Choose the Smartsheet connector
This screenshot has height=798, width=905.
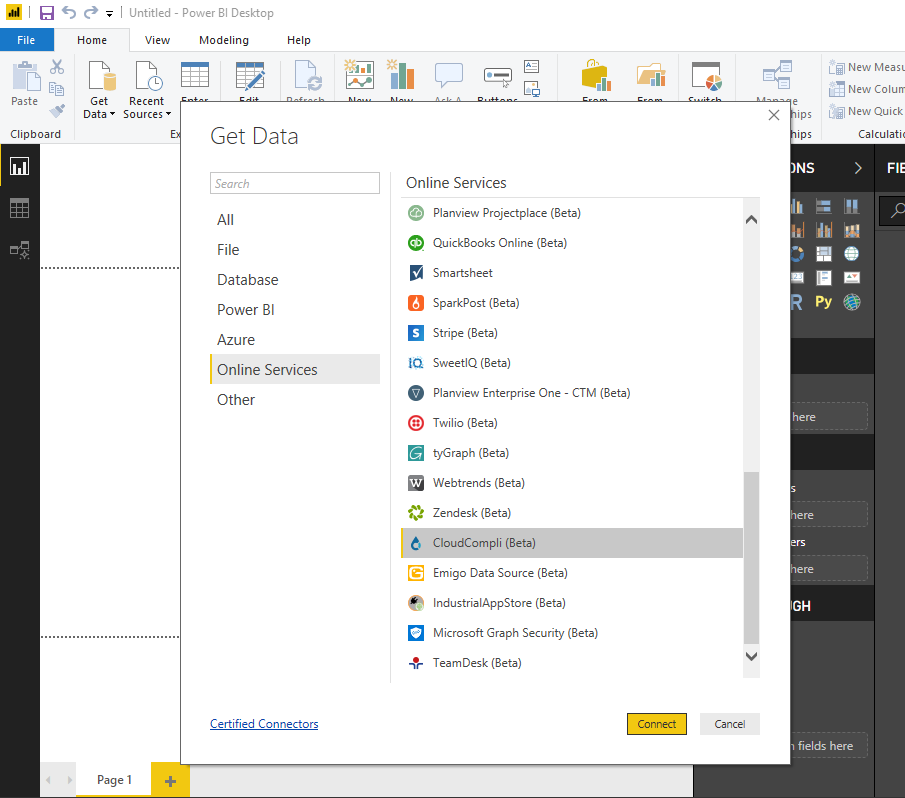click(x=572, y=273)
